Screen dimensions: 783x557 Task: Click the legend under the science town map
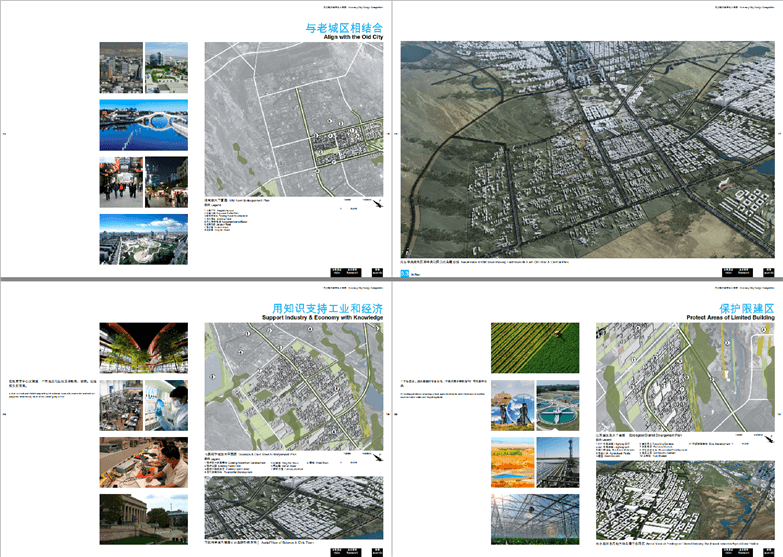tap(266, 466)
